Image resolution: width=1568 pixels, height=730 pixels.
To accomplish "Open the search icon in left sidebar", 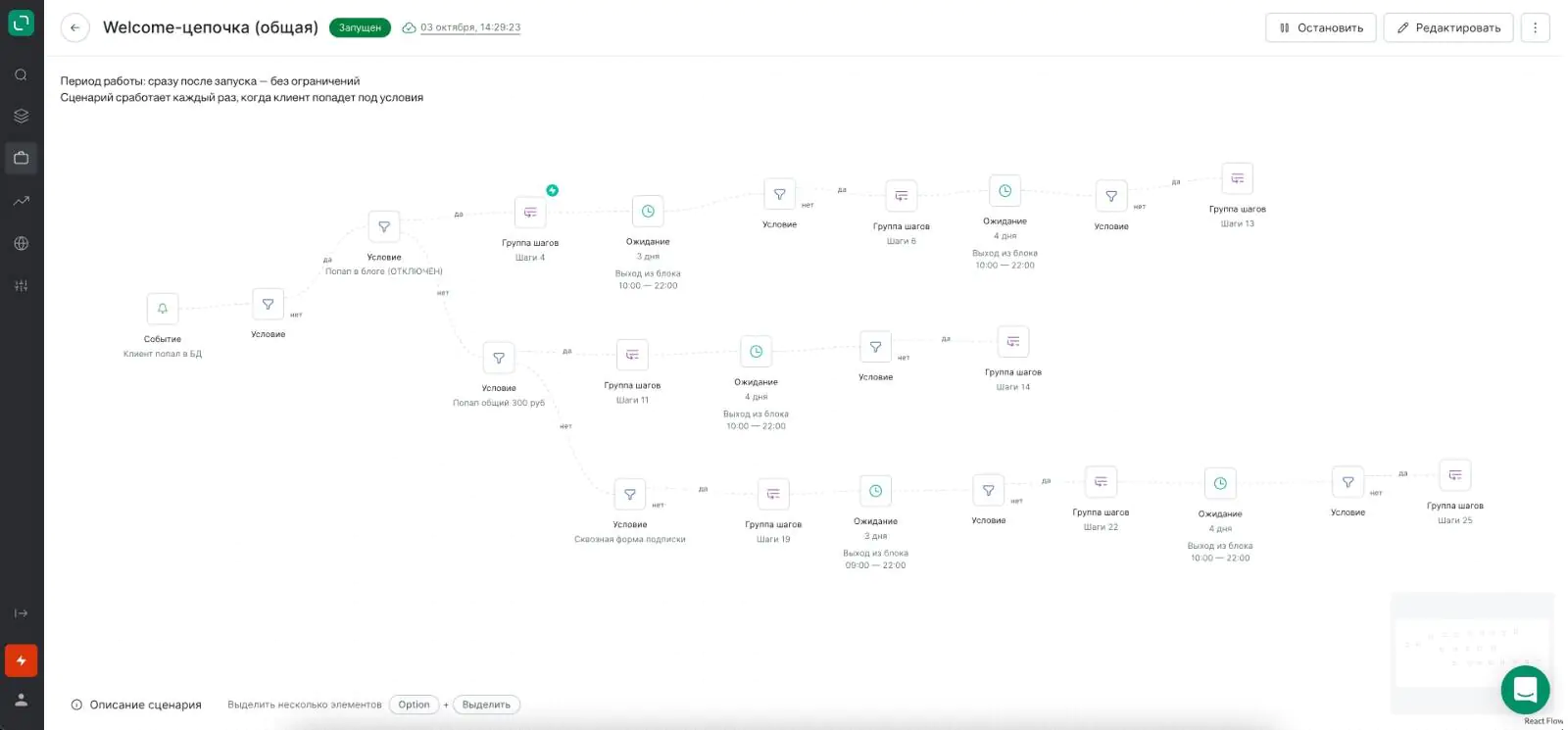I will pyautogui.click(x=21, y=74).
